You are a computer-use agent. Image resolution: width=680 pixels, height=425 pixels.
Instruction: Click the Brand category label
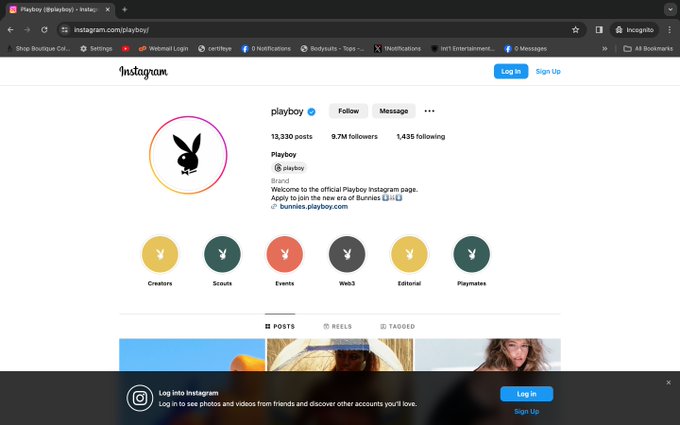[280, 181]
